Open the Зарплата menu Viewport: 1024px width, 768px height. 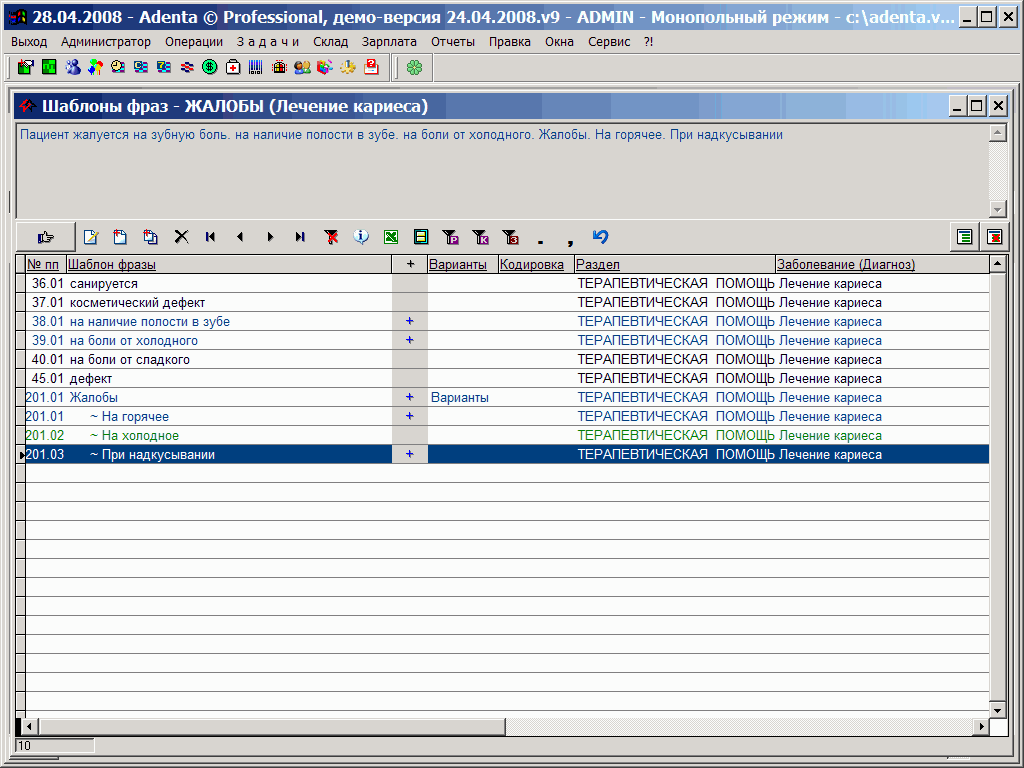pyautogui.click(x=389, y=42)
